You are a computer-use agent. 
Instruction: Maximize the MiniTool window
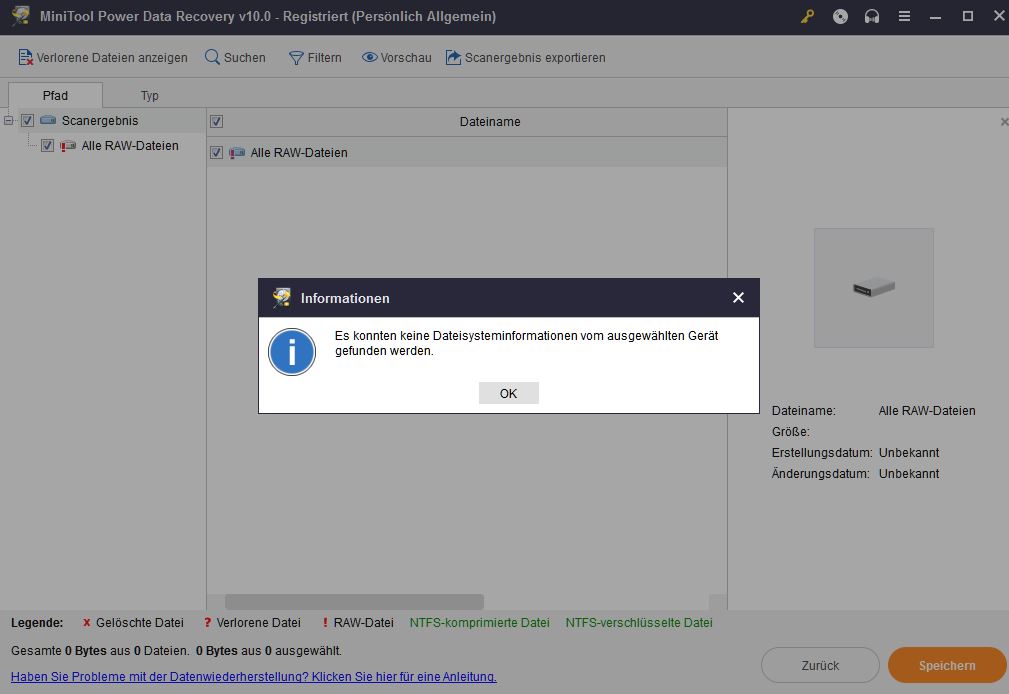click(967, 16)
